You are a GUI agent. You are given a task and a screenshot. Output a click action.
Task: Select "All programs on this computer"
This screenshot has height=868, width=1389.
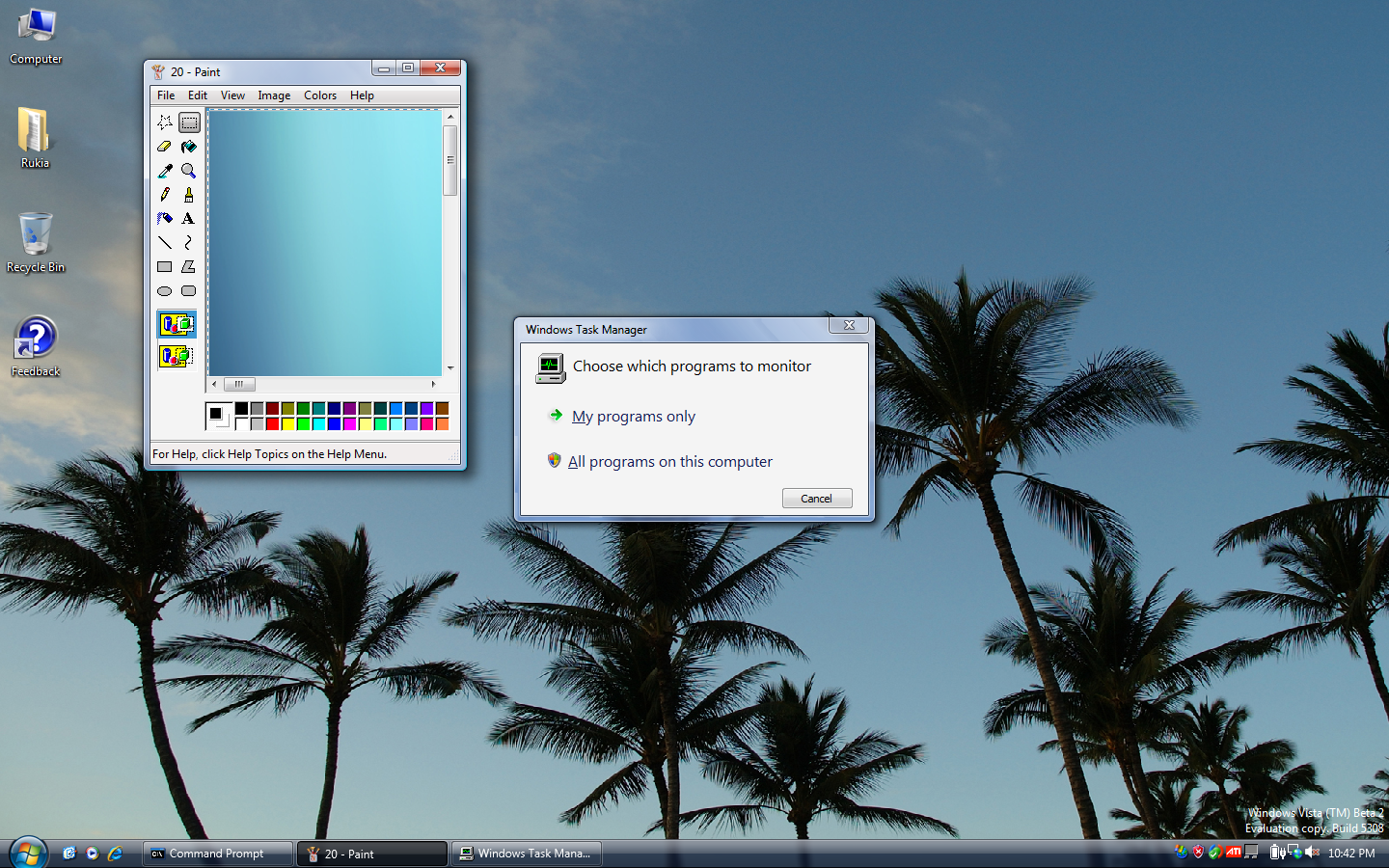pos(669,462)
